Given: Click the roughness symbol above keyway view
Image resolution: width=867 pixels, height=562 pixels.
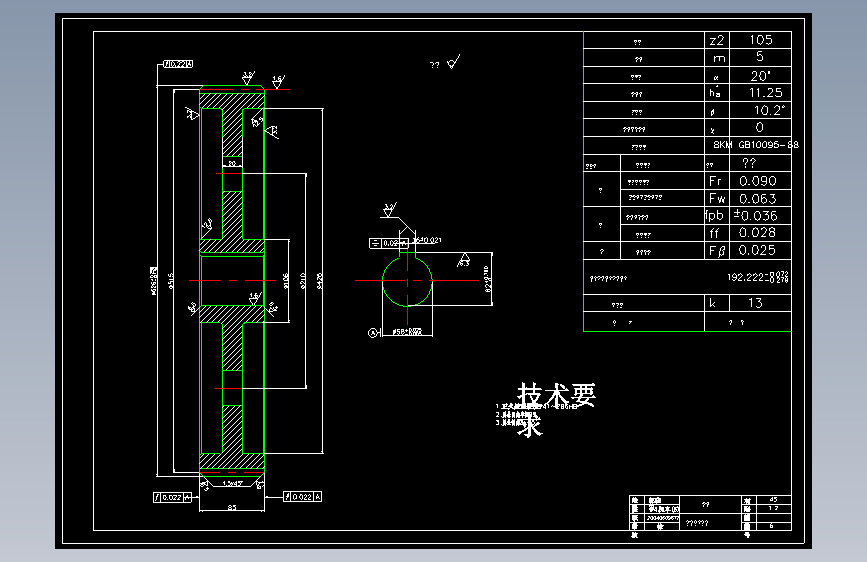Looking at the screenshot, I should (x=390, y=210).
